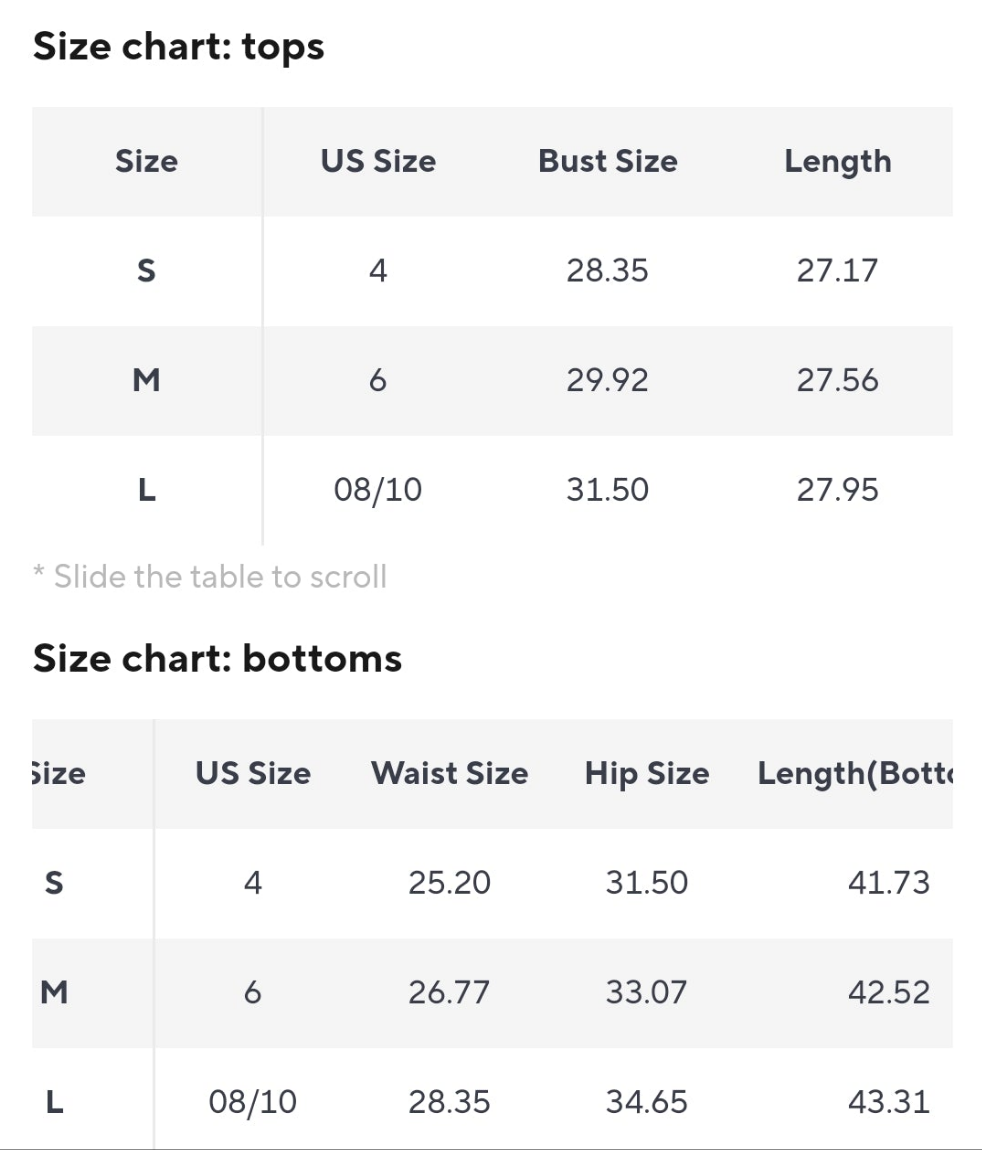Select the Length header in tops chart
Viewport: 982px width, 1150px height.
point(837,161)
